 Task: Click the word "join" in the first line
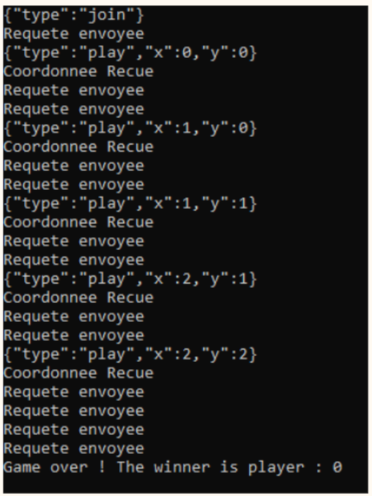click(x=106, y=15)
